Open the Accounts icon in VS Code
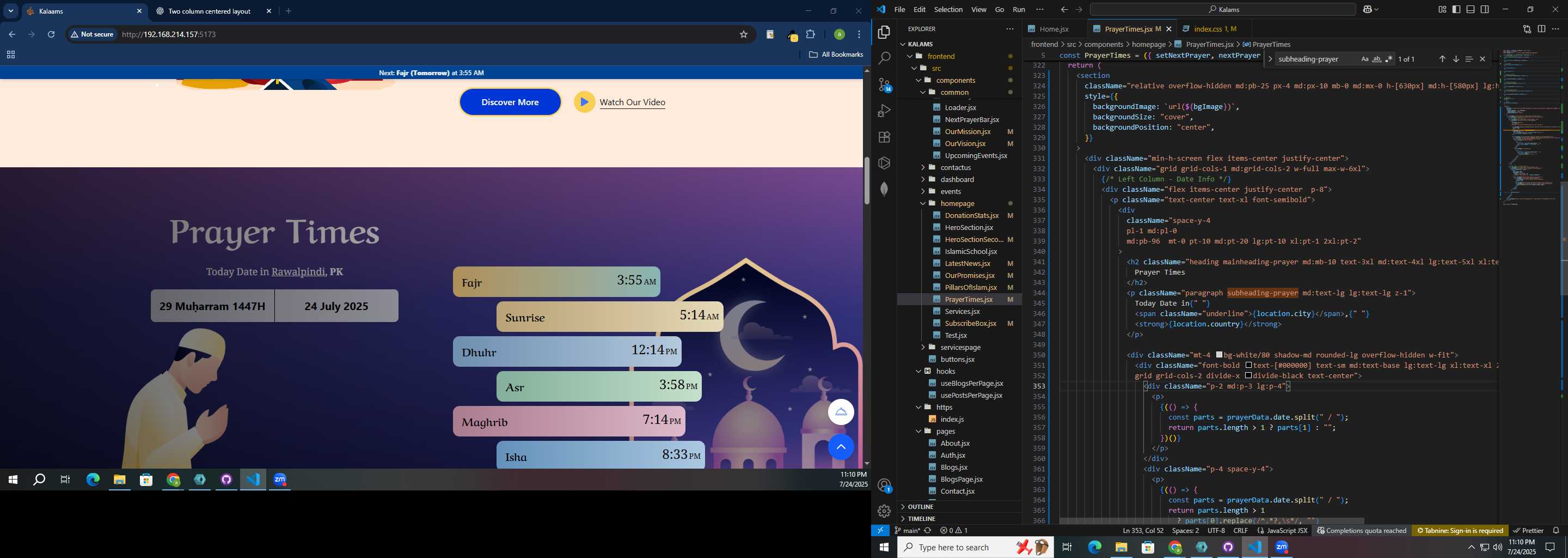The height and width of the screenshot is (558, 1568). (x=884, y=486)
